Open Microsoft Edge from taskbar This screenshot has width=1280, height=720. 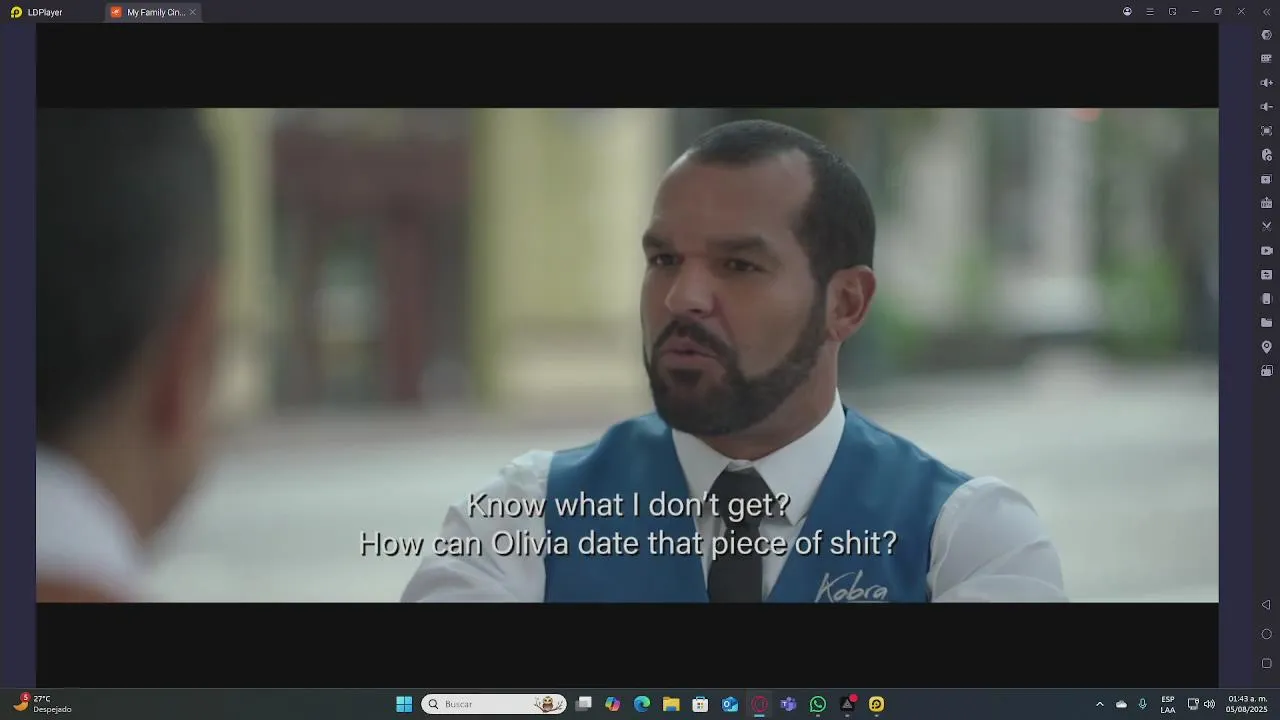pos(642,704)
